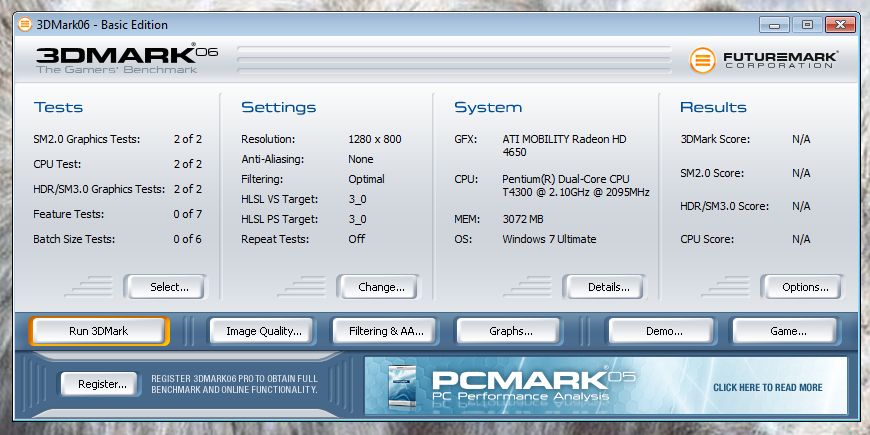
Task: Launch the Demo
Action: tap(661, 331)
